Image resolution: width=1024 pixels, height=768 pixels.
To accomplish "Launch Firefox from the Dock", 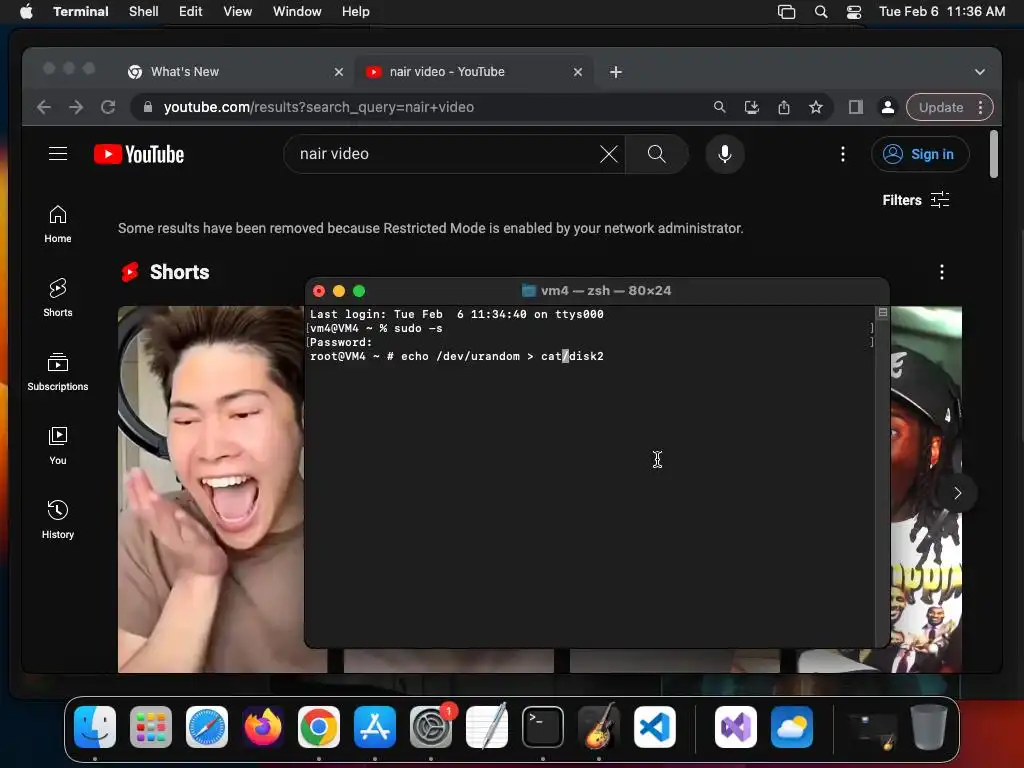I will click(263, 726).
